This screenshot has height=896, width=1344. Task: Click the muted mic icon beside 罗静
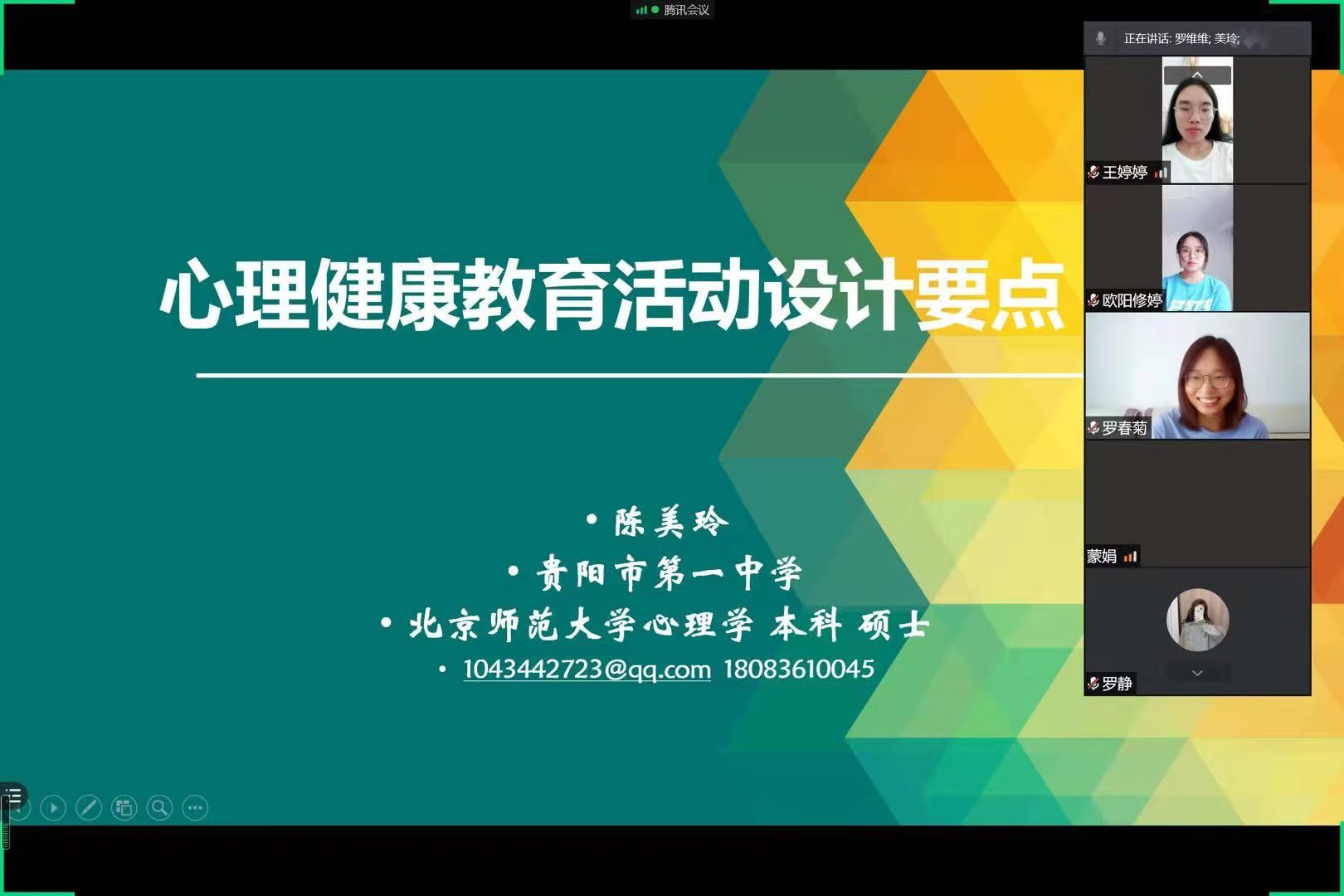tap(1093, 684)
